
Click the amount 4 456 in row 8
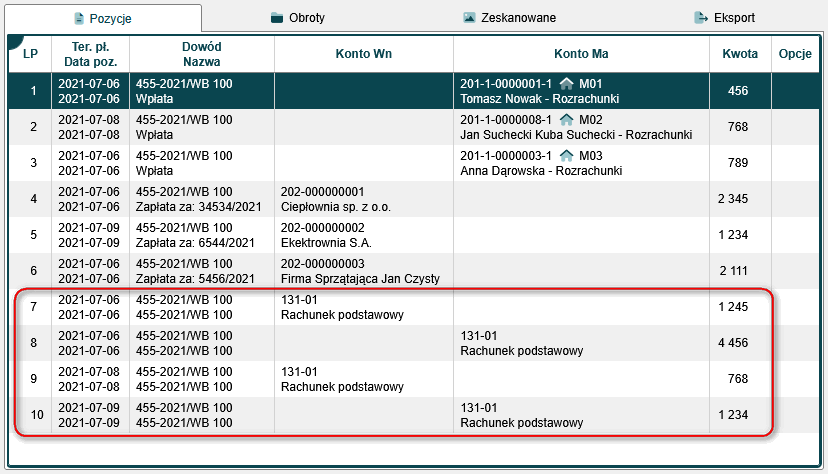tap(732, 344)
